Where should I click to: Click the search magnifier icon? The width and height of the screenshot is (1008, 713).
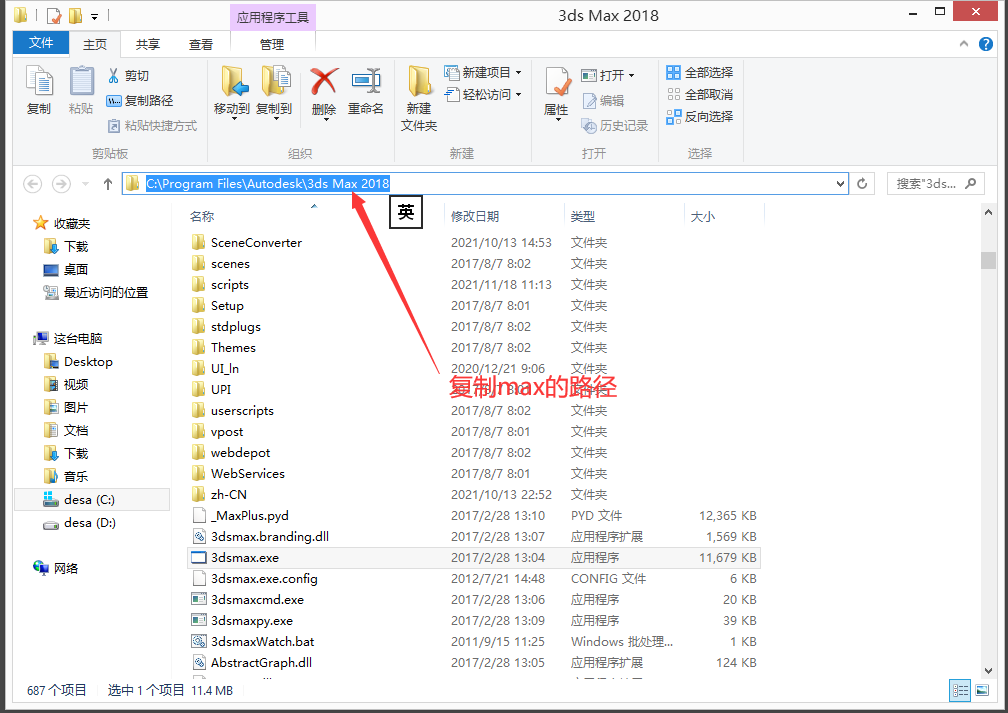point(971,183)
